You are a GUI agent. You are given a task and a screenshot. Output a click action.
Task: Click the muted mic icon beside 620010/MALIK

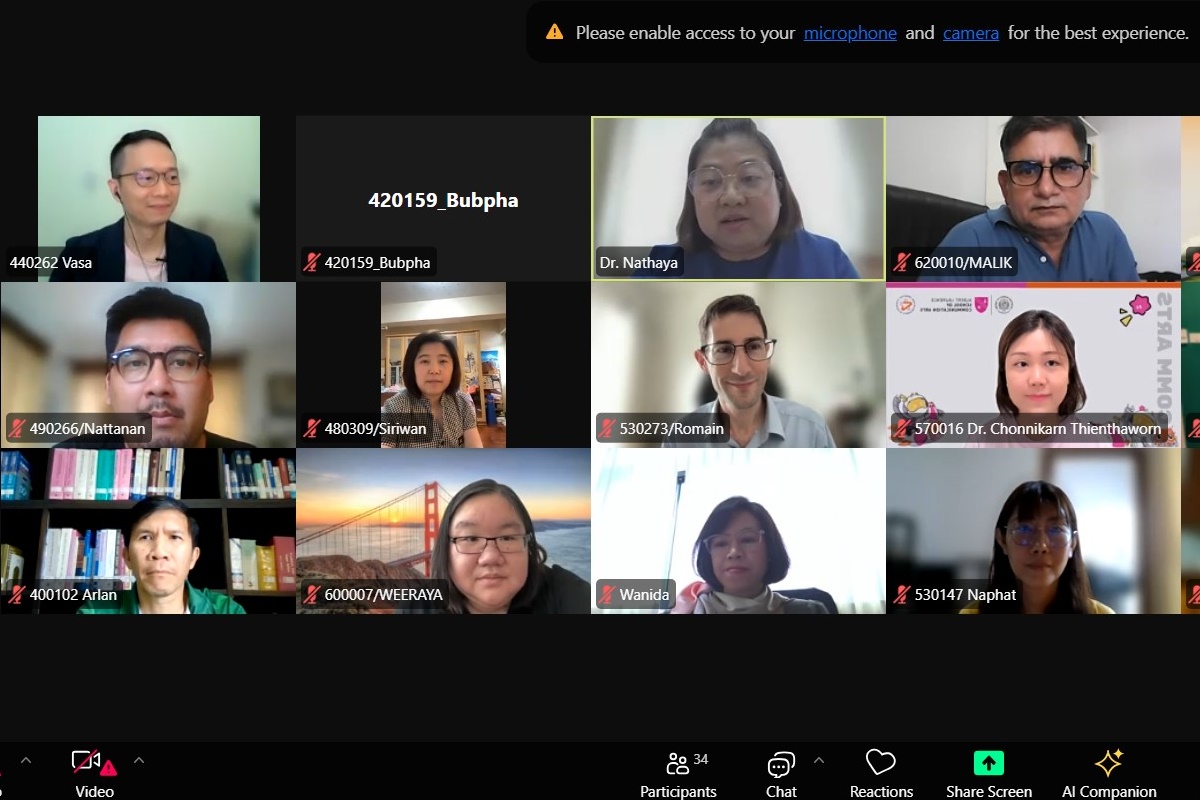901,263
